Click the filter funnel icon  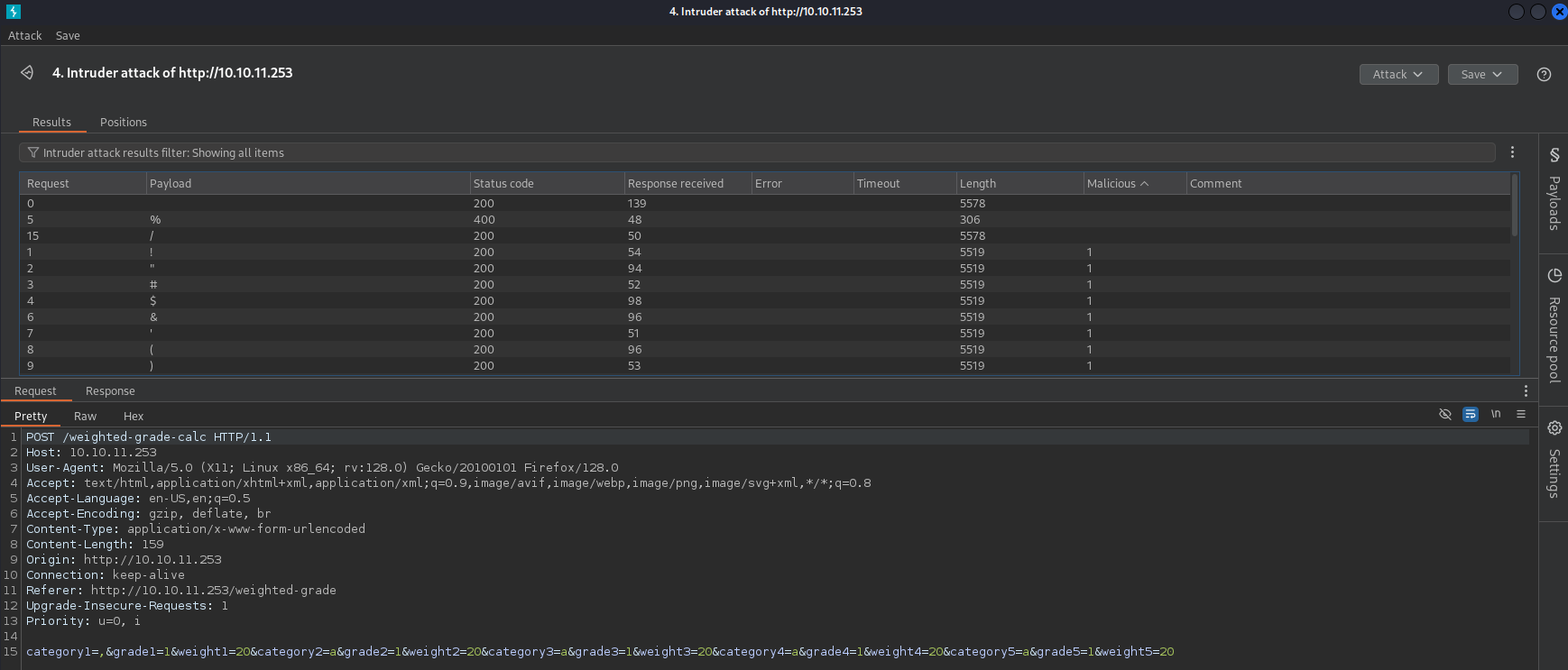pyautogui.click(x=33, y=152)
